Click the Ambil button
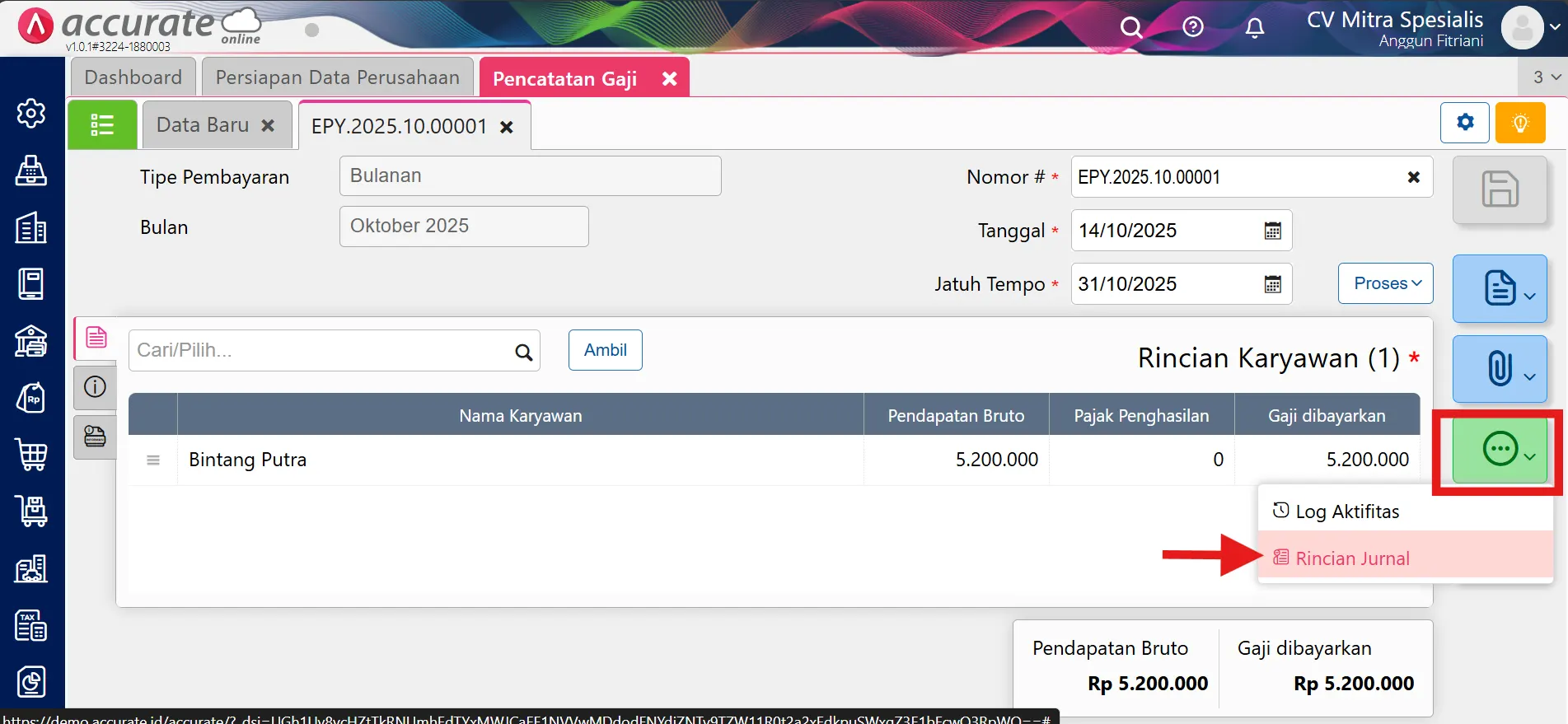 (x=605, y=350)
